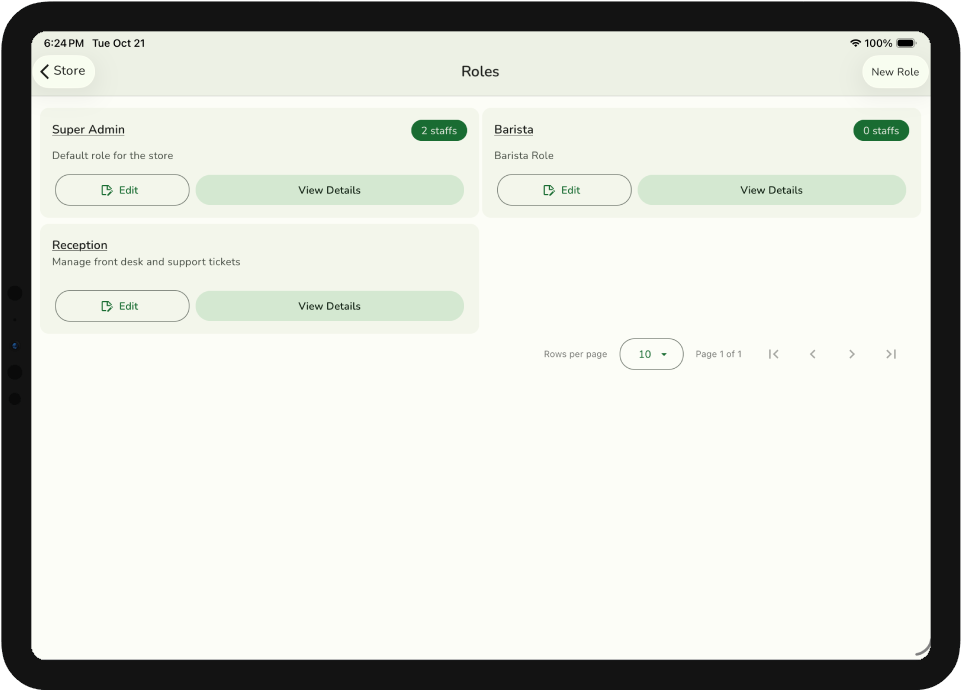Click edit icon in Super Admin card
Image resolution: width=962 pixels, height=690 pixels.
pyautogui.click(x=107, y=190)
